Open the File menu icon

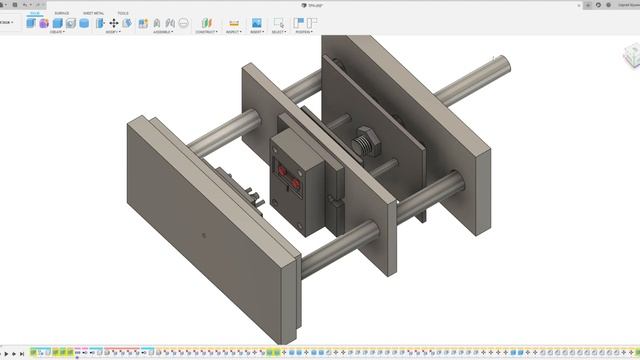click(x=3, y=5)
